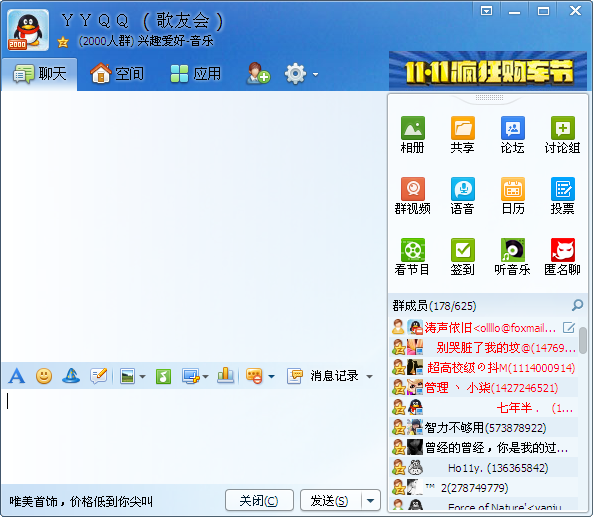This screenshot has height=517, width=593.
Task: Expand the picture options dropdown arrow
Action: [143, 377]
